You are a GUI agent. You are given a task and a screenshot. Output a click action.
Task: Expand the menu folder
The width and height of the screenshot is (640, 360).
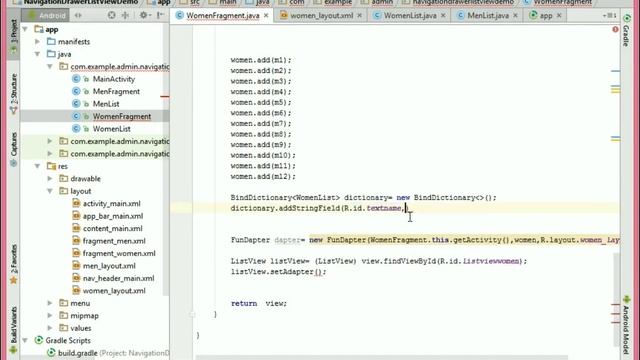(x=50, y=303)
